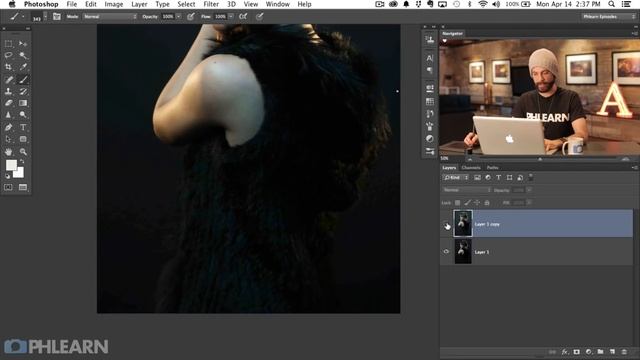Open the layer Kind filter dropdown
The width and height of the screenshot is (640, 360).
456,178
